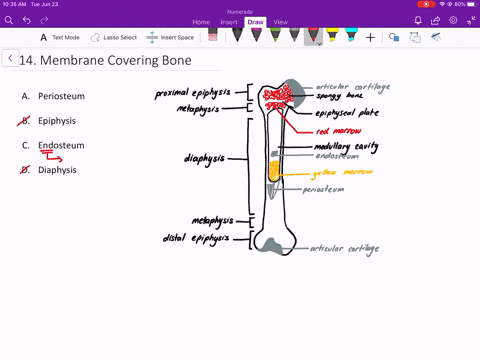The width and height of the screenshot is (480, 360).
Task: Select the red pen
Action: point(313,35)
